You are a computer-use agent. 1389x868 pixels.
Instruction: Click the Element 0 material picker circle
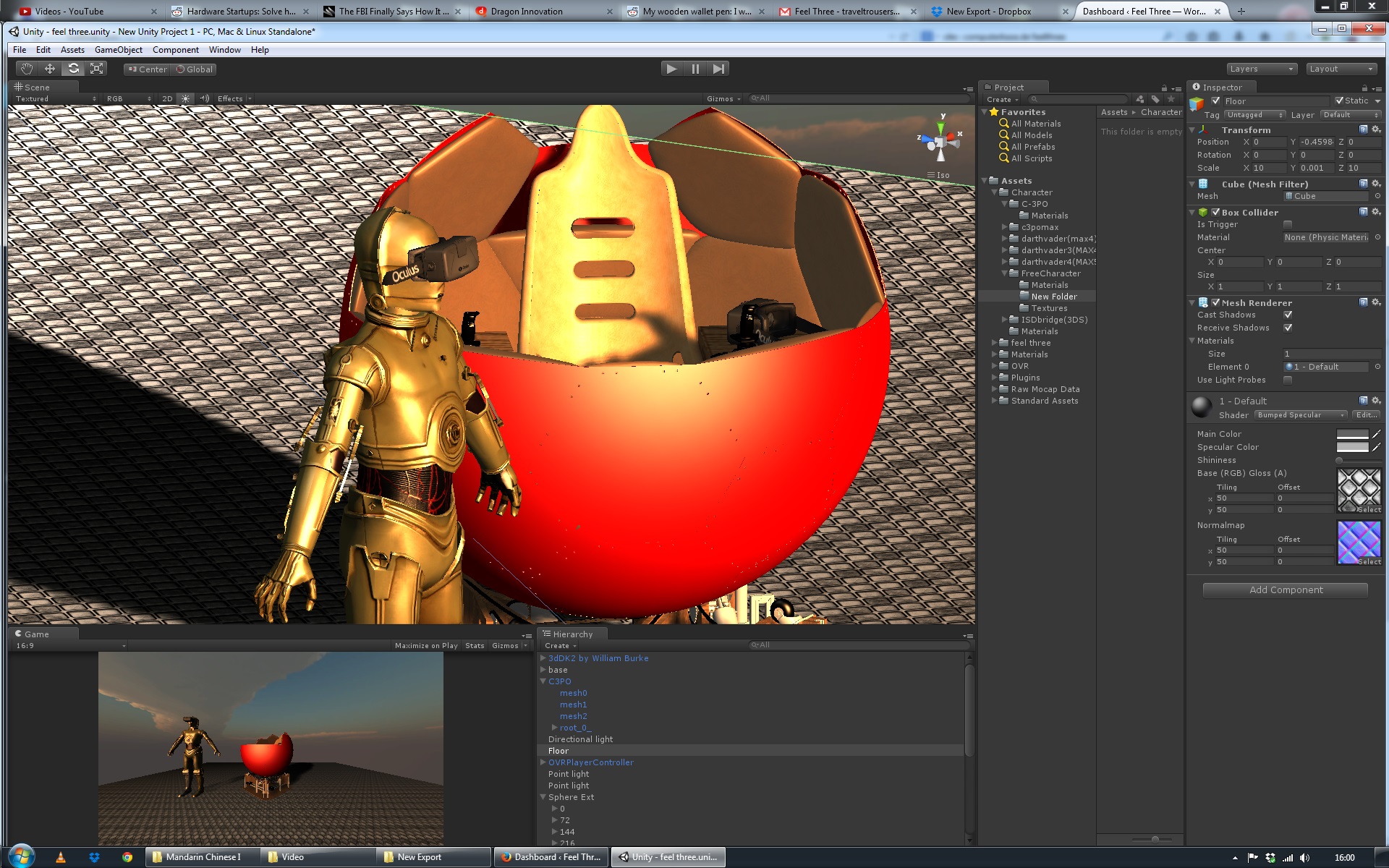[1377, 367]
